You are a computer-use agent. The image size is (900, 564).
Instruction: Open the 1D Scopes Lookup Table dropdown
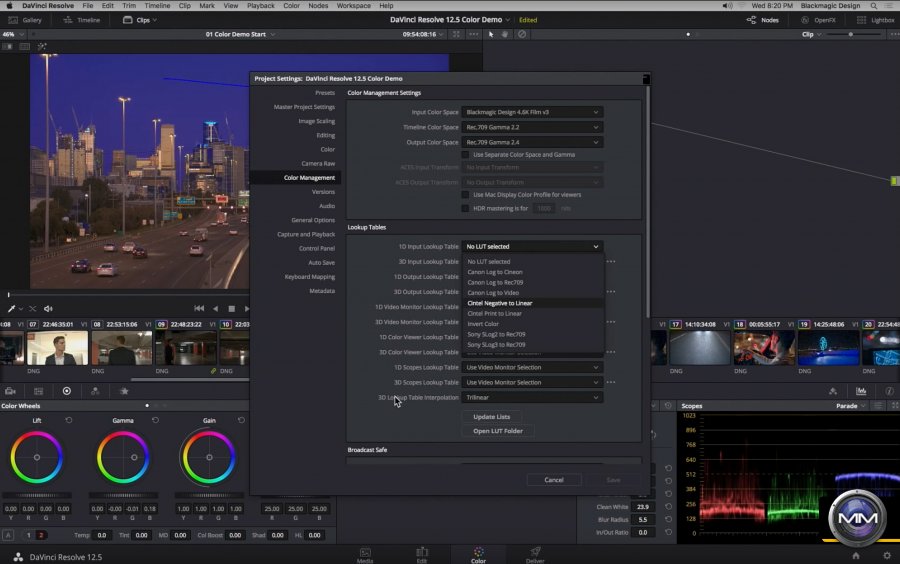532,367
